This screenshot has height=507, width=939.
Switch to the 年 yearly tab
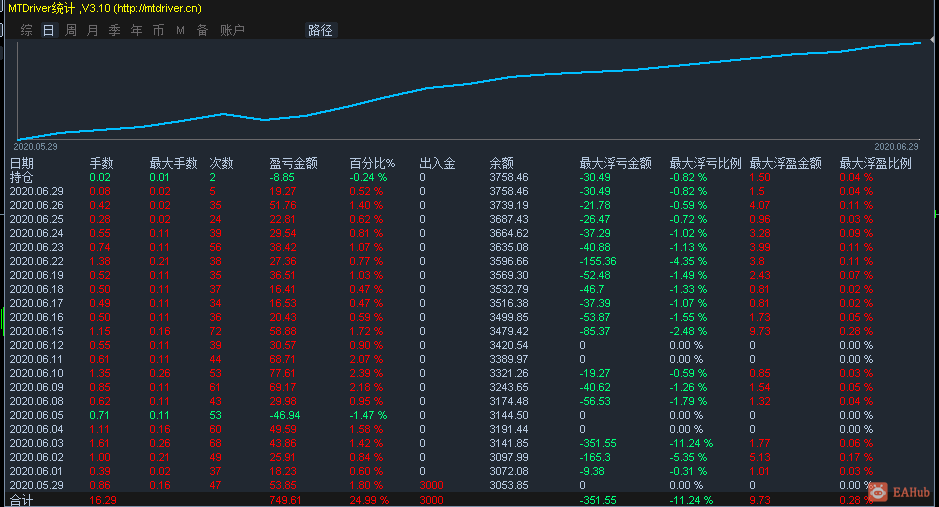click(137, 31)
